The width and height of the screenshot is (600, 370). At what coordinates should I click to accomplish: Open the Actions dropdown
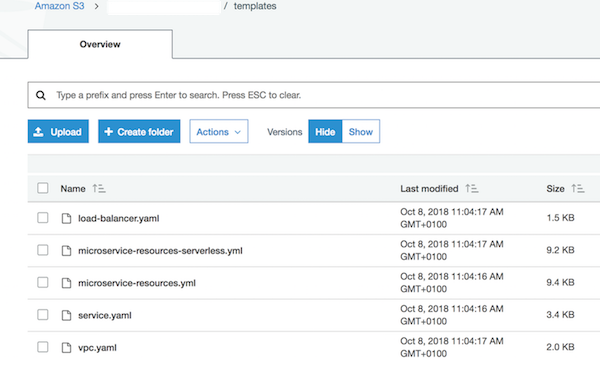click(219, 132)
